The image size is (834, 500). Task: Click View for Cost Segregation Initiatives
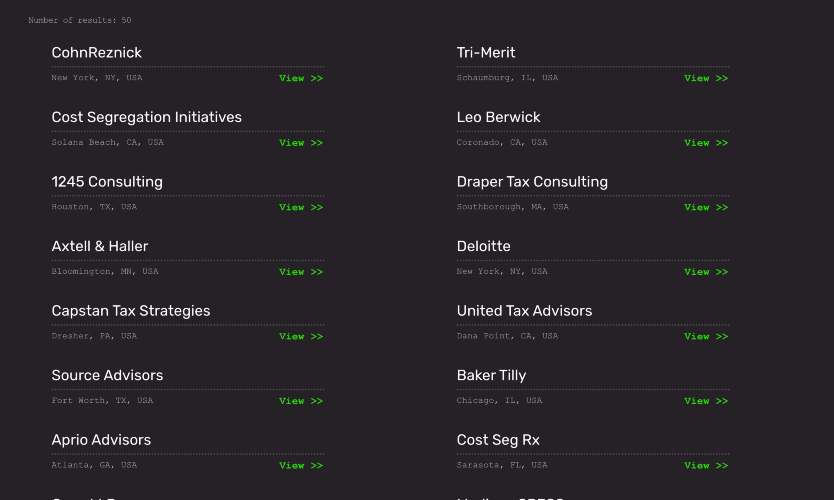tap(300, 143)
